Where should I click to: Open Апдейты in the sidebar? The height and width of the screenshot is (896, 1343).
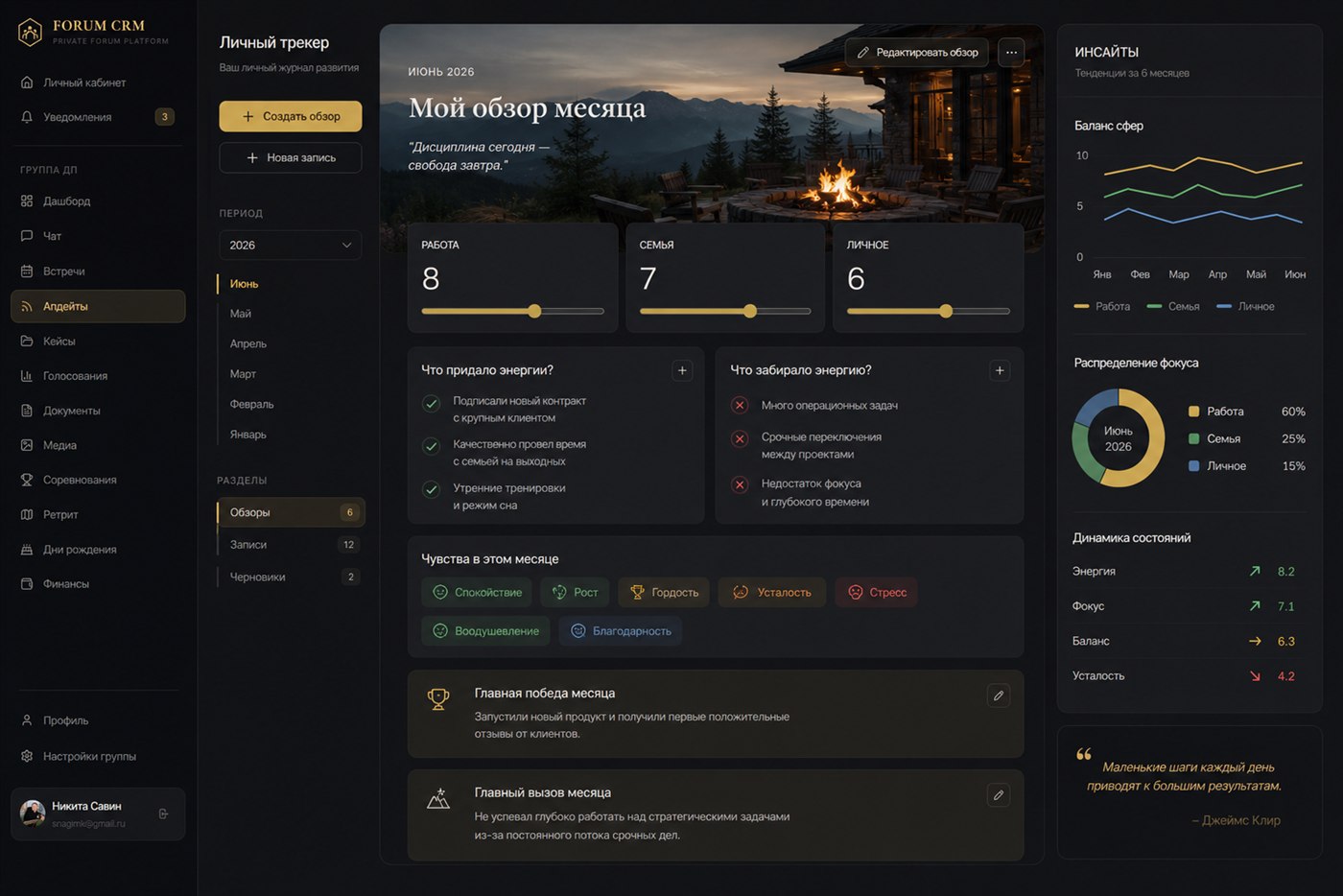(x=98, y=306)
